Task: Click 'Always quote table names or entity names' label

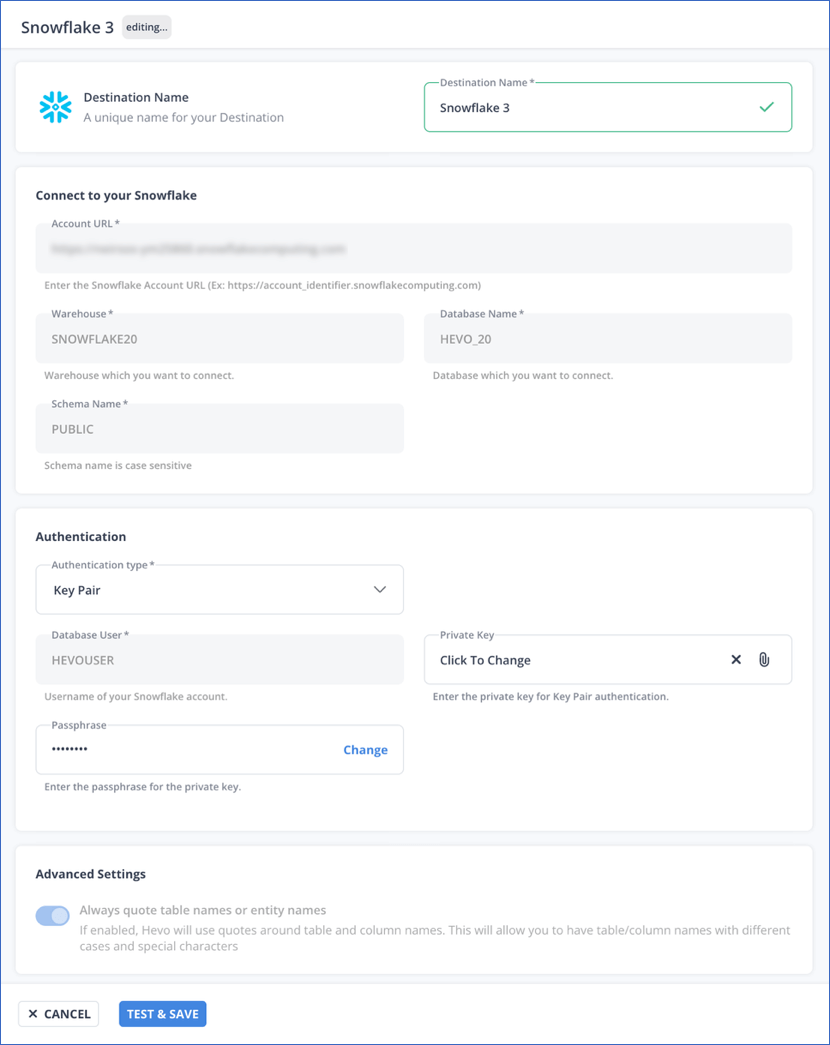Action: 203,910
